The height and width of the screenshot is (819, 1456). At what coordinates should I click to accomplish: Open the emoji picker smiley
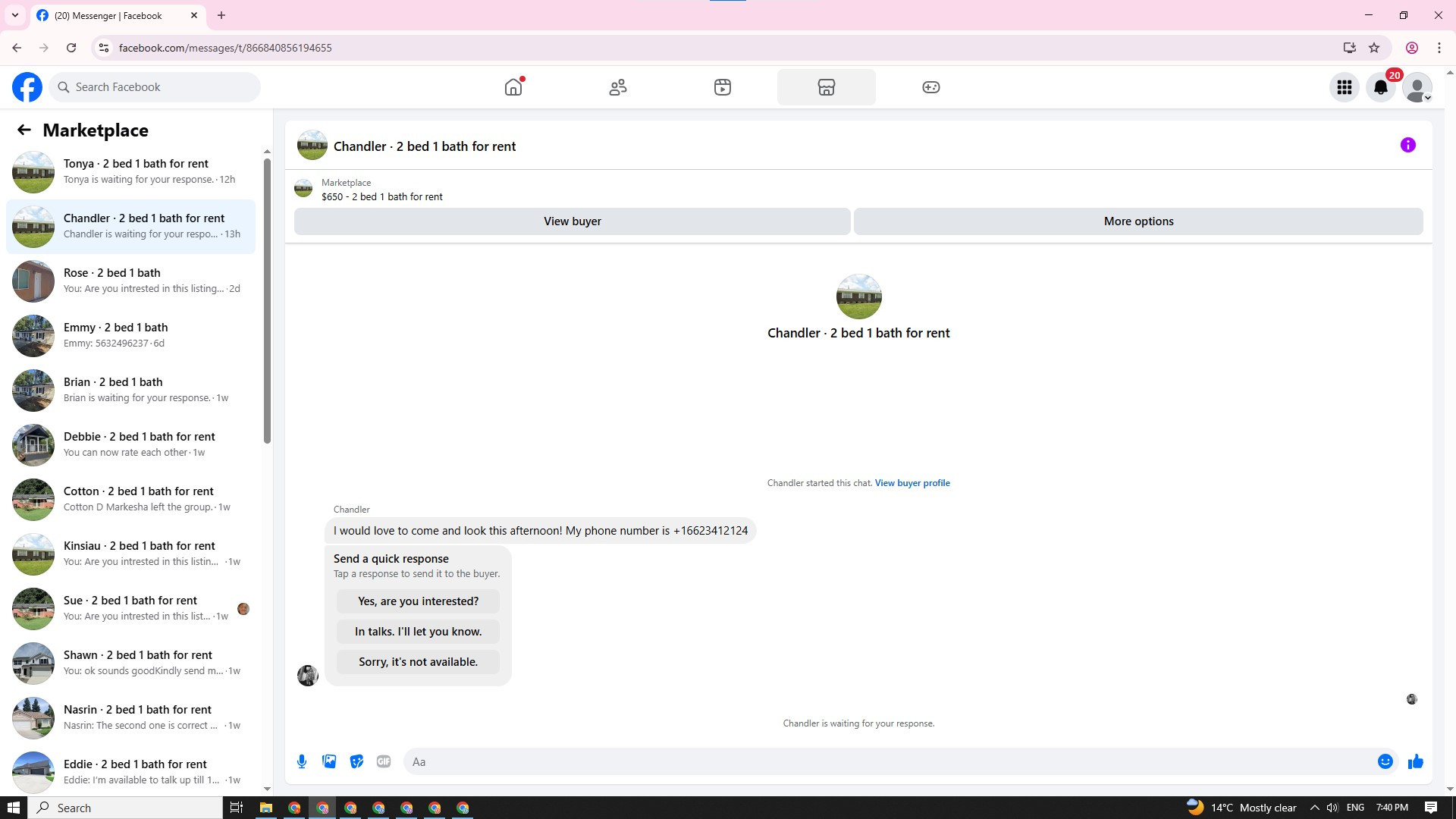tap(1385, 761)
